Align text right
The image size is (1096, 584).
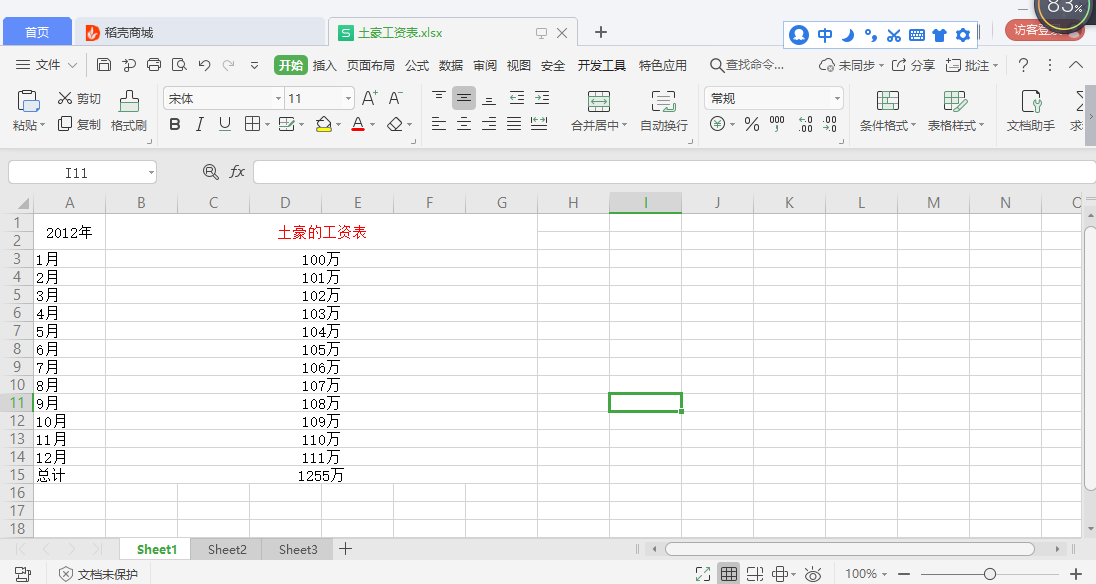(489, 124)
